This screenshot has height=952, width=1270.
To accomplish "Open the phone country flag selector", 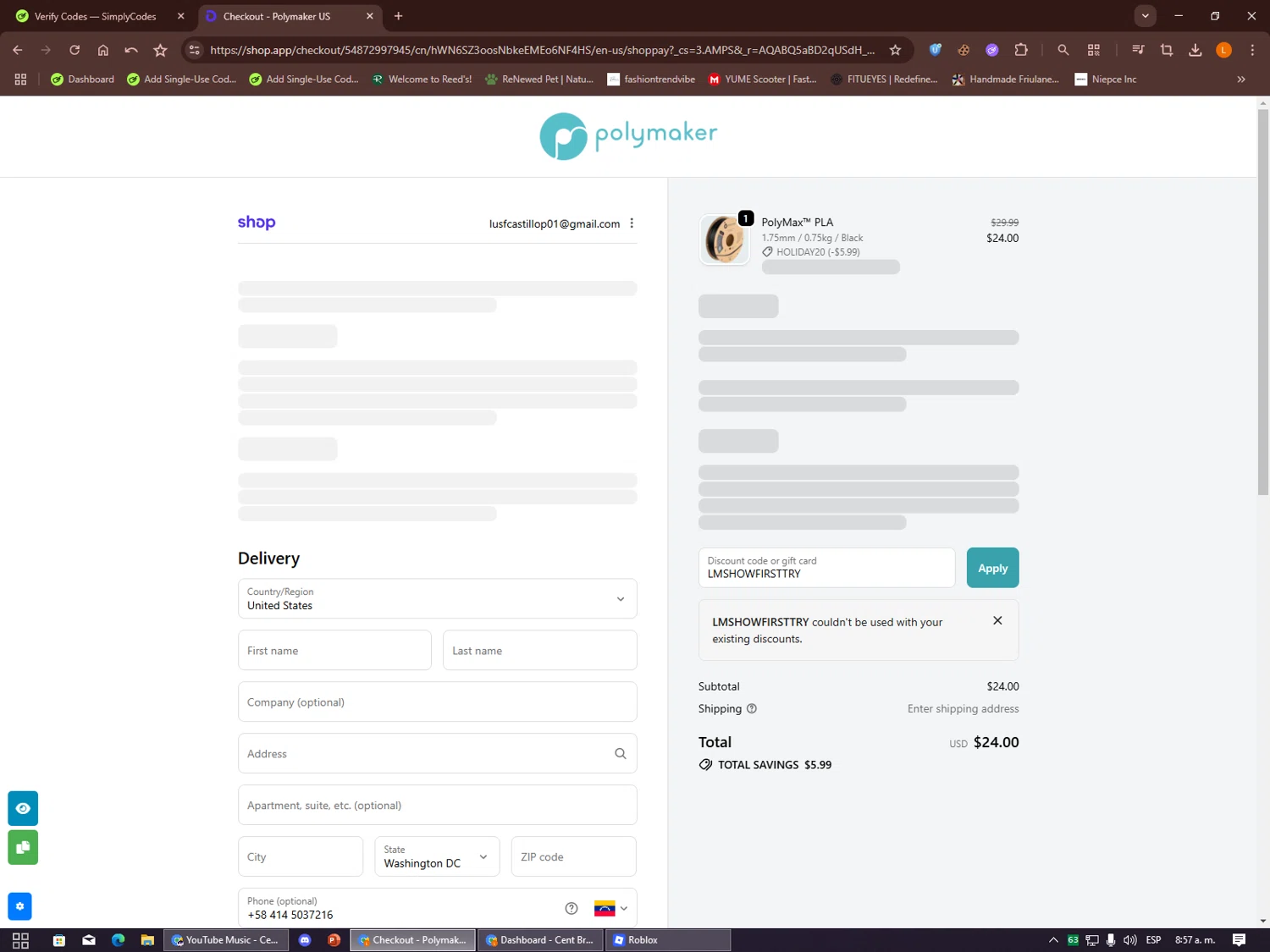I will tap(610, 908).
